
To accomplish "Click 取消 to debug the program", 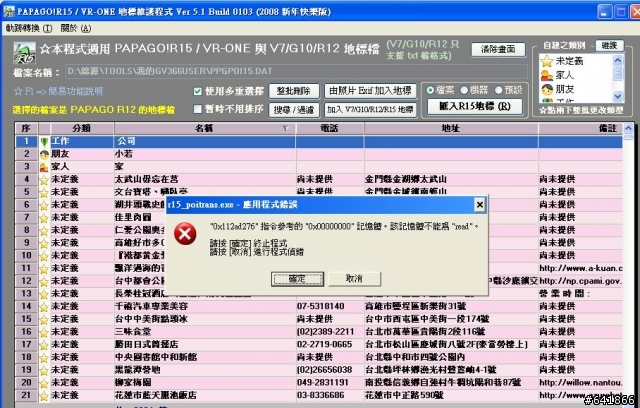I will (x=354, y=279).
